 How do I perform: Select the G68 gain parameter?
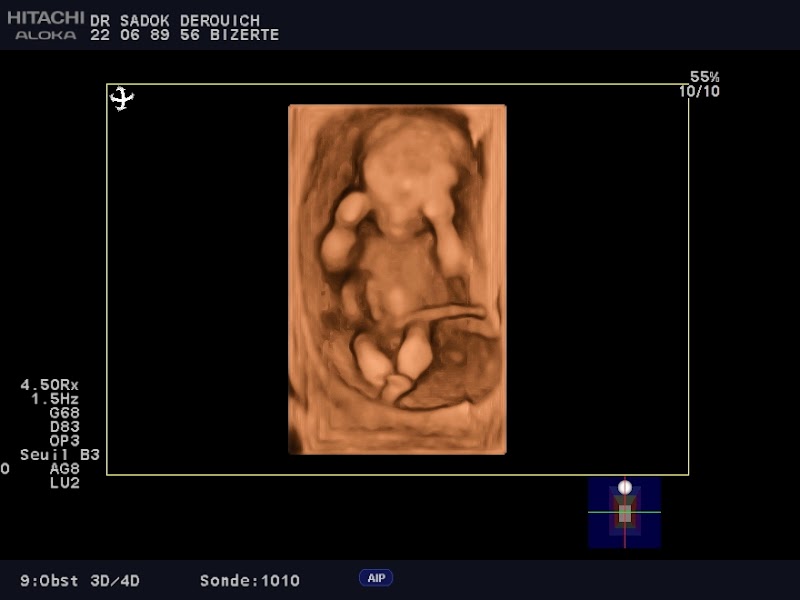[x=64, y=413]
